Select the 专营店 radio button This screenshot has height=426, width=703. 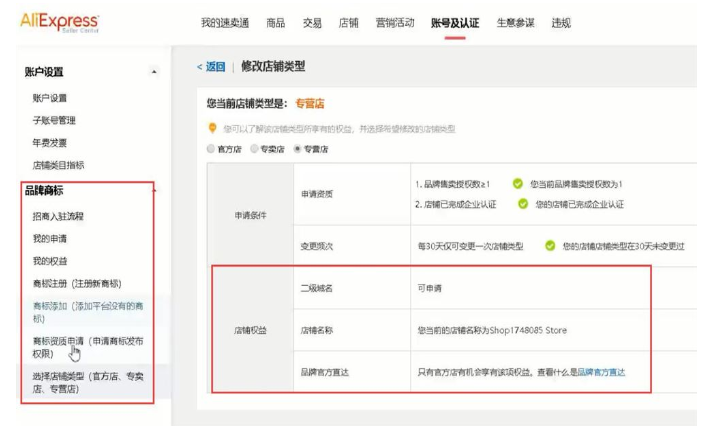[298, 149]
